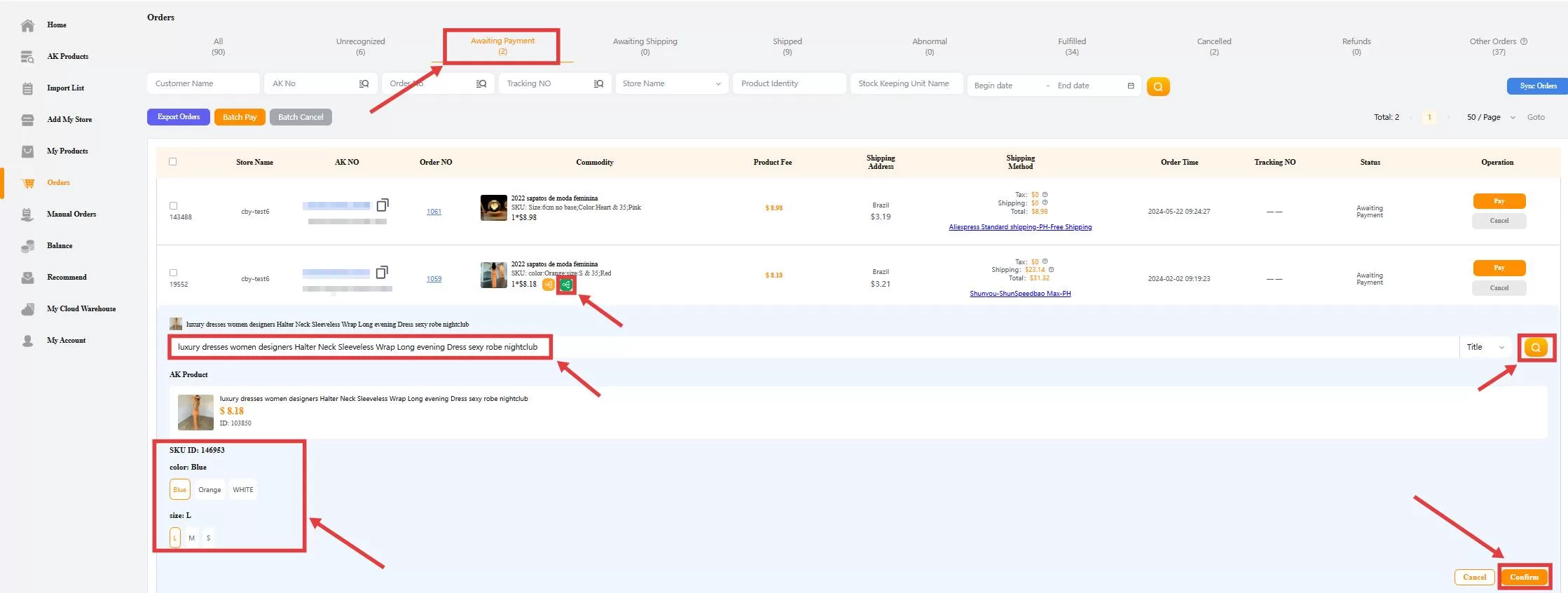Toggle the select-all checkbox in table header
Screen dimensions: 1568x593
173,162
